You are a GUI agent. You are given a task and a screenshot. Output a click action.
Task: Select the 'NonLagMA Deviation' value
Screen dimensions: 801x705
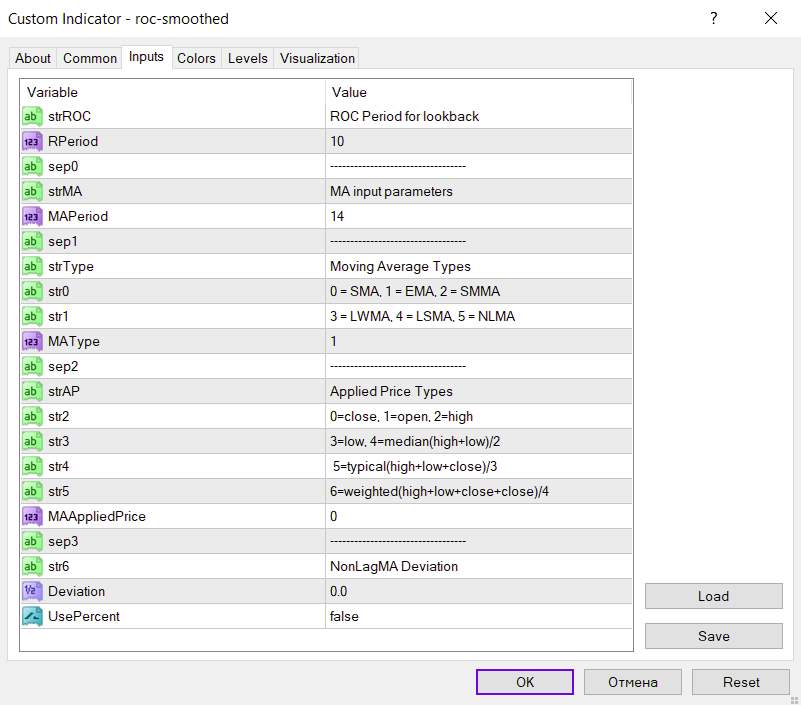pyautogui.click(x=394, y=567)
